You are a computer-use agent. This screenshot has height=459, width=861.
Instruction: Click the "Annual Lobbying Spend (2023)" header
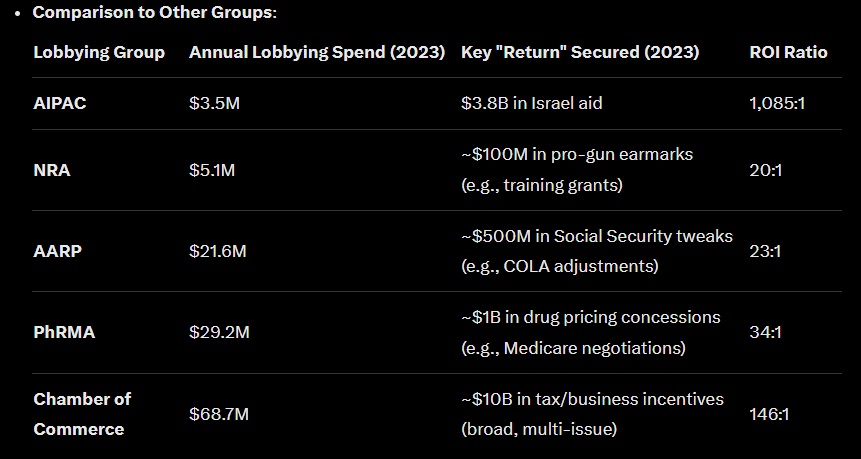coord(317,52)
